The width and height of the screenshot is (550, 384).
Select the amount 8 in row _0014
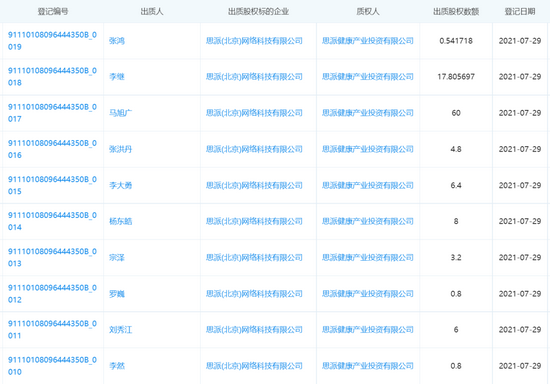[456, 221]
